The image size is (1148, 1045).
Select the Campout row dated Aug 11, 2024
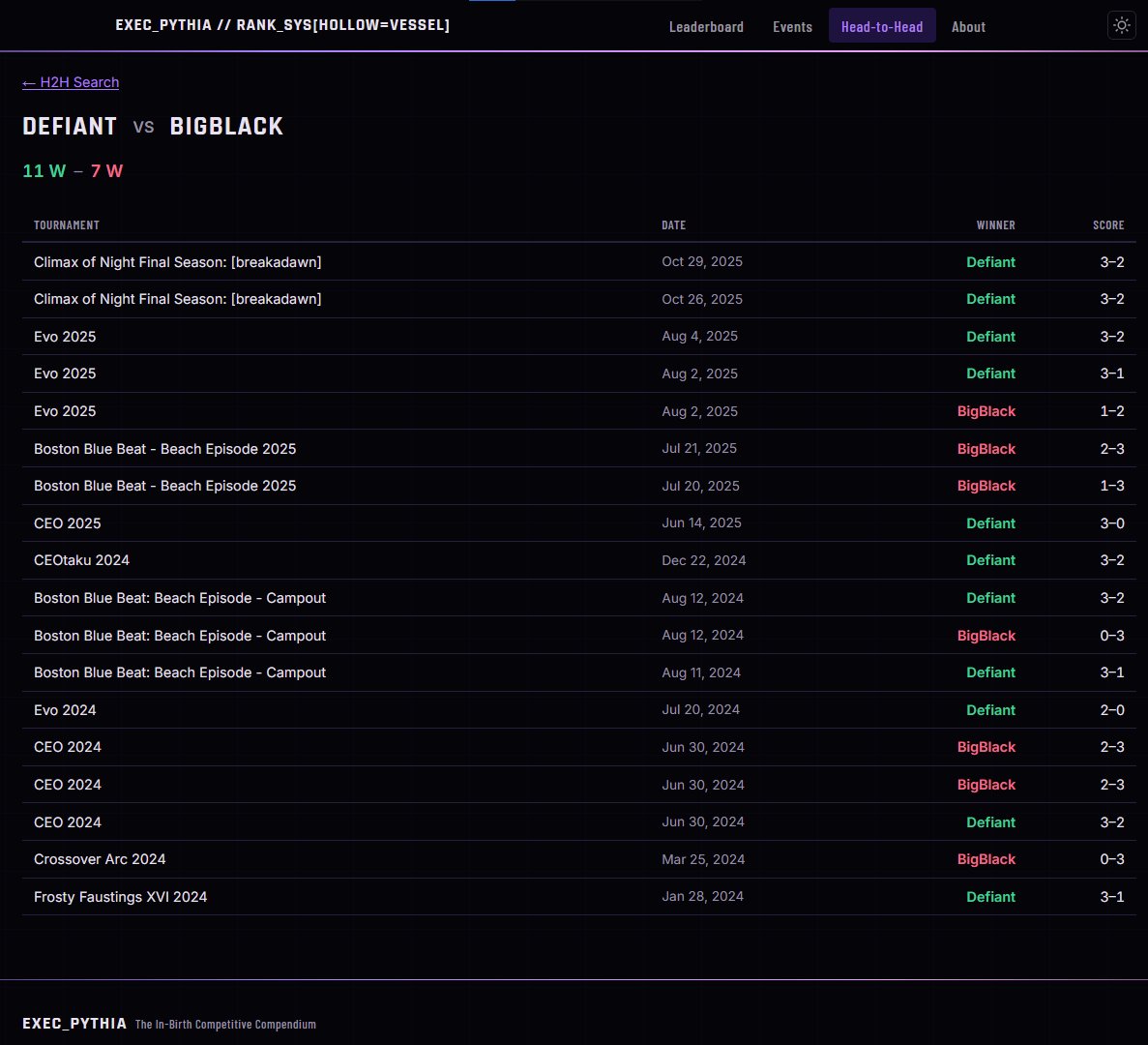coord(578,672)
